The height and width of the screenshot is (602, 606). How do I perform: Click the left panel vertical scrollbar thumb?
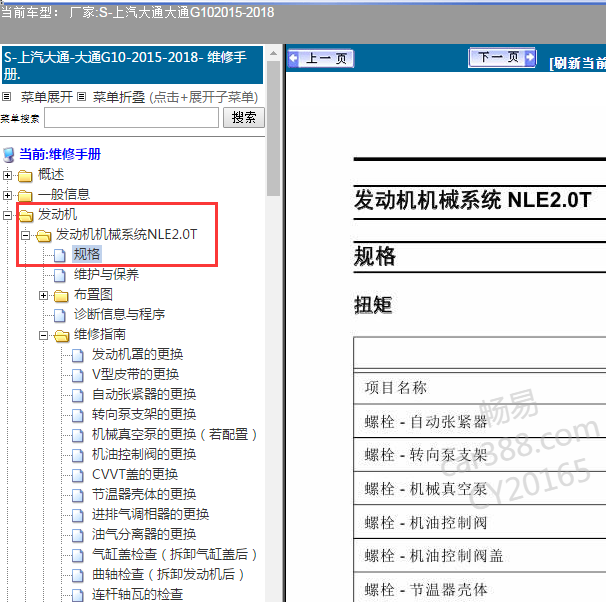pyautogui.click(x=273, y=128)
